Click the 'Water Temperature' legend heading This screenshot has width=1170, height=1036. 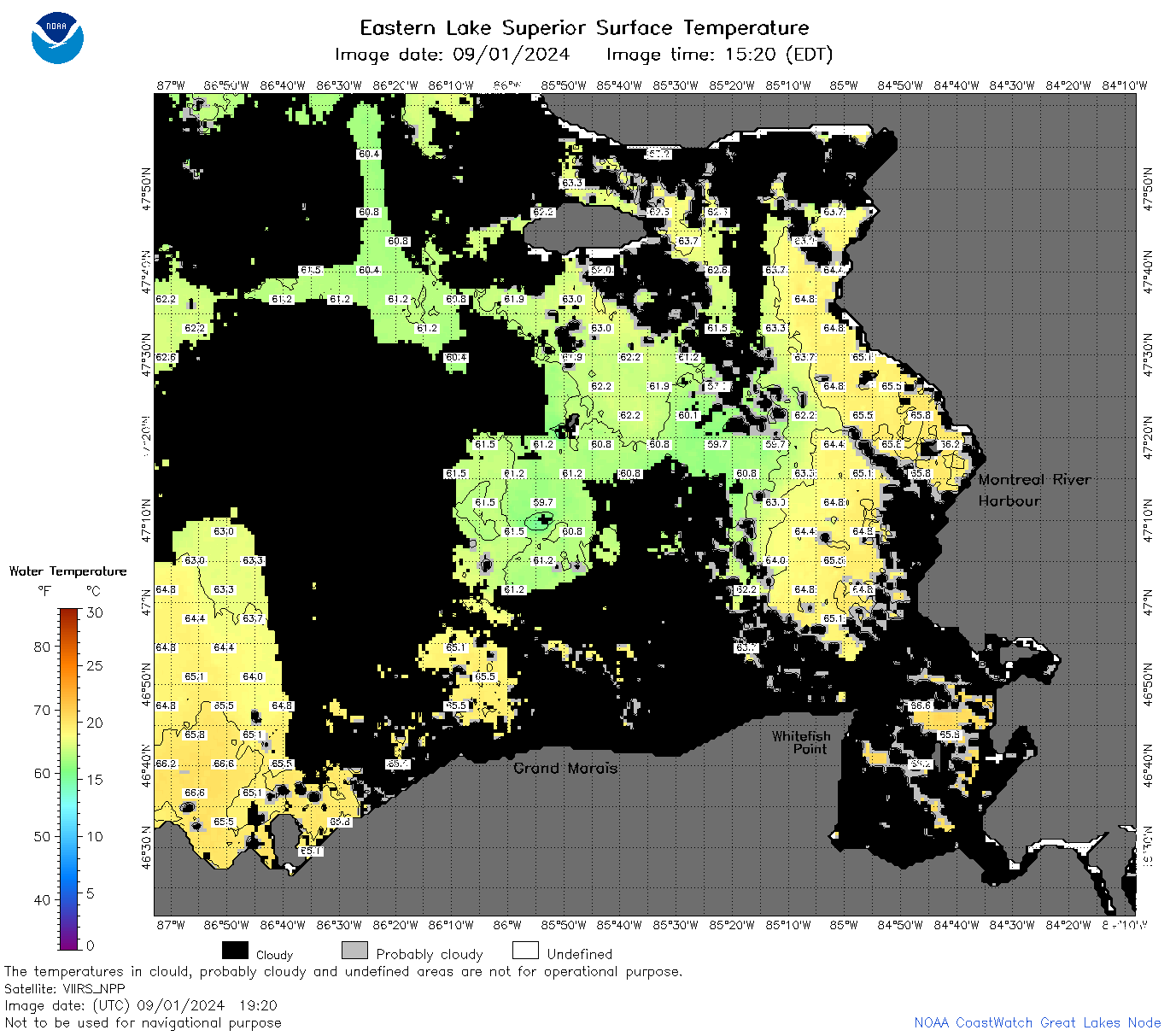coord(67,571)
